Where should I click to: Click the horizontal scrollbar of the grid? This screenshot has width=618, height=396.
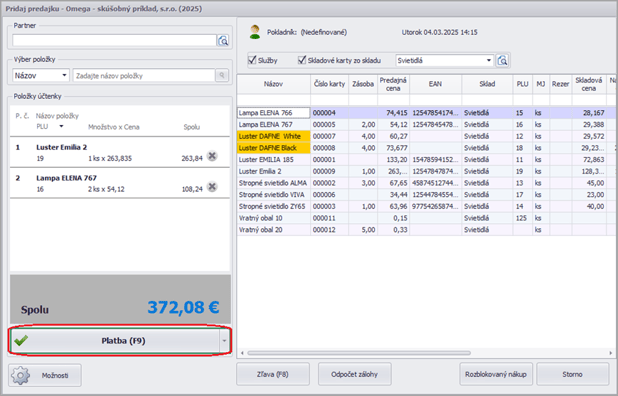(359, 353)
